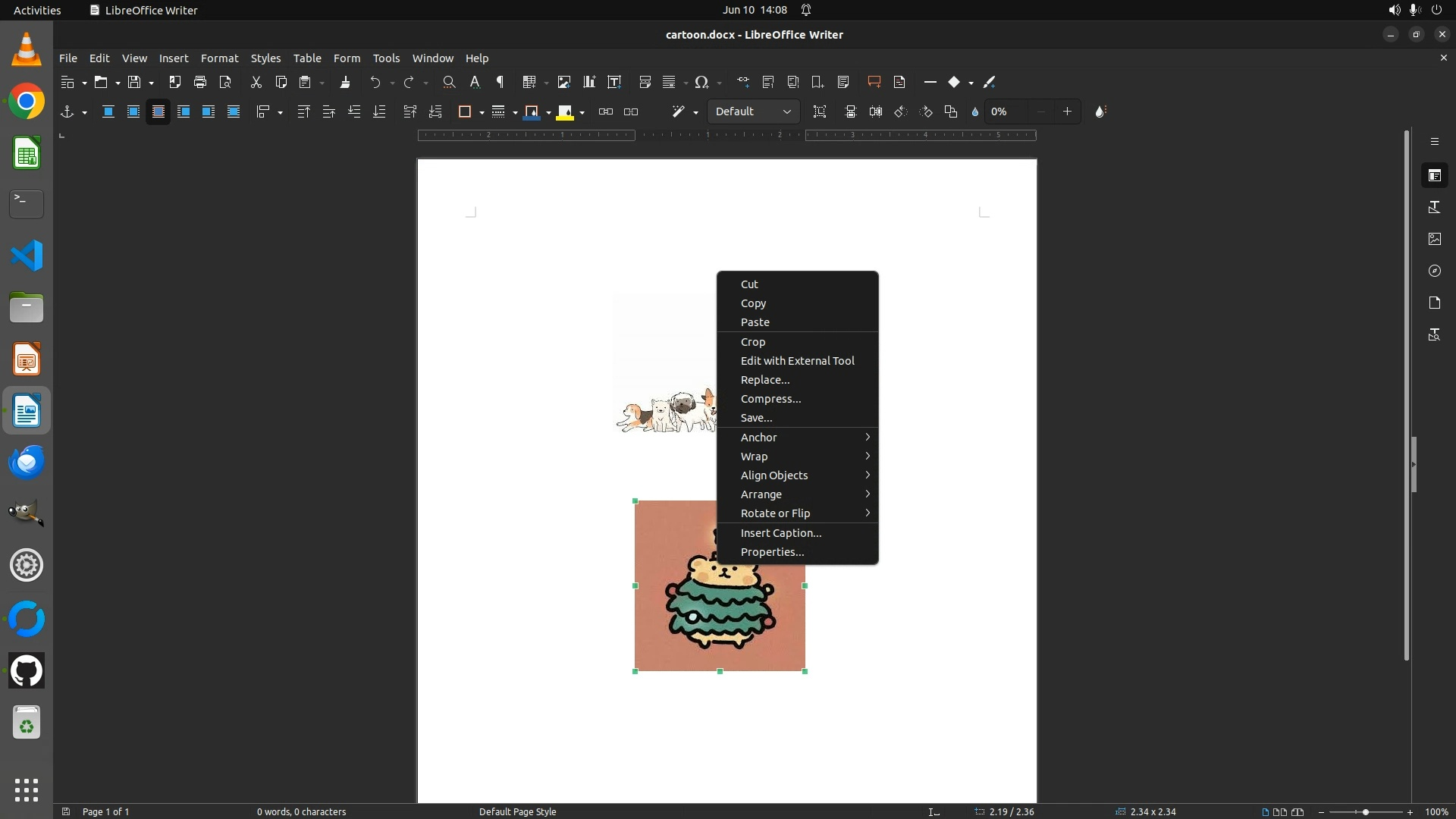The height and width of the screenshot is (819, 1456).
Task: Open the Styles menu
Action: click(265, 58)
